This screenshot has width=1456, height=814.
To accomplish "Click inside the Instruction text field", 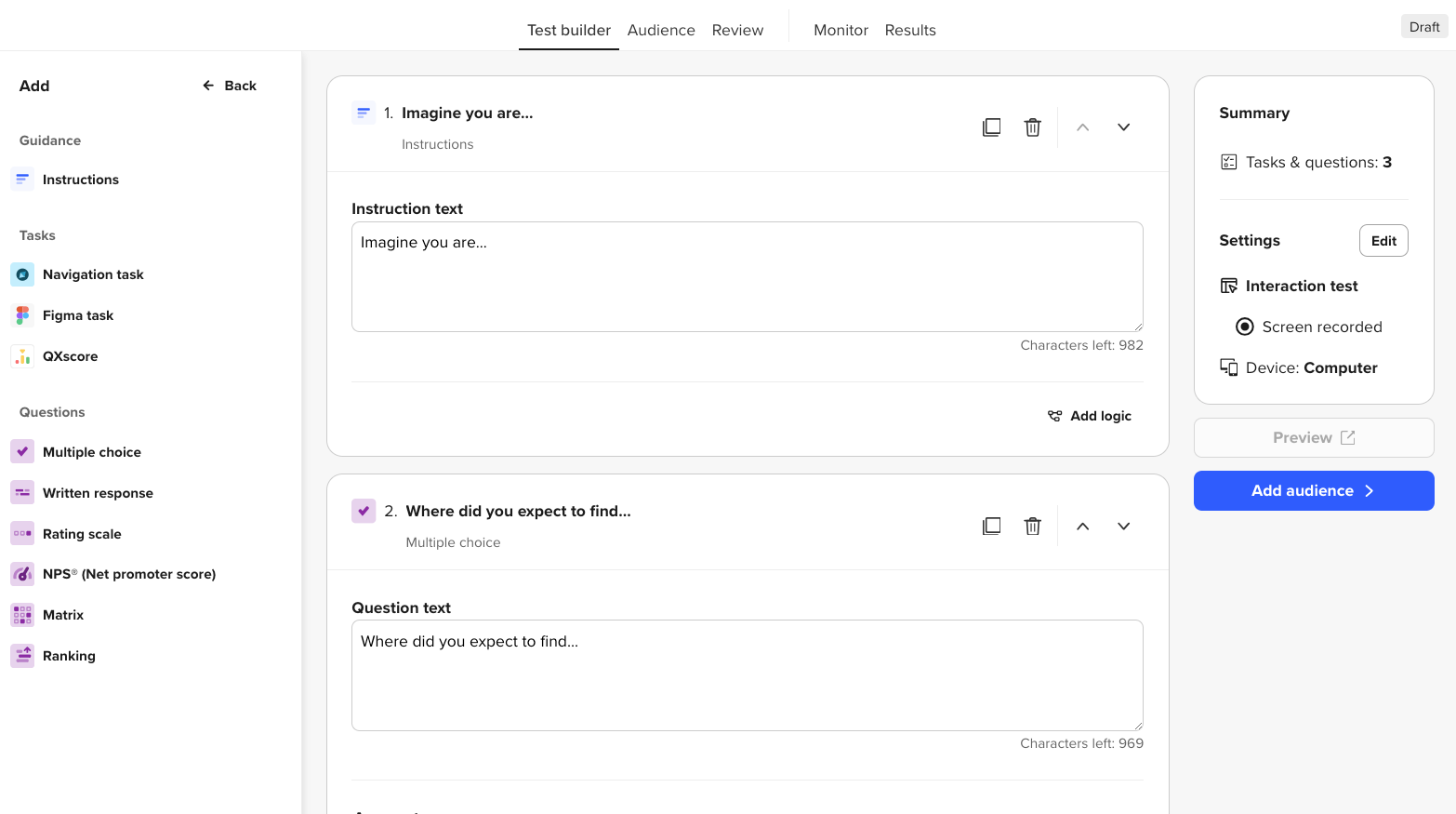I will [748, 276].
